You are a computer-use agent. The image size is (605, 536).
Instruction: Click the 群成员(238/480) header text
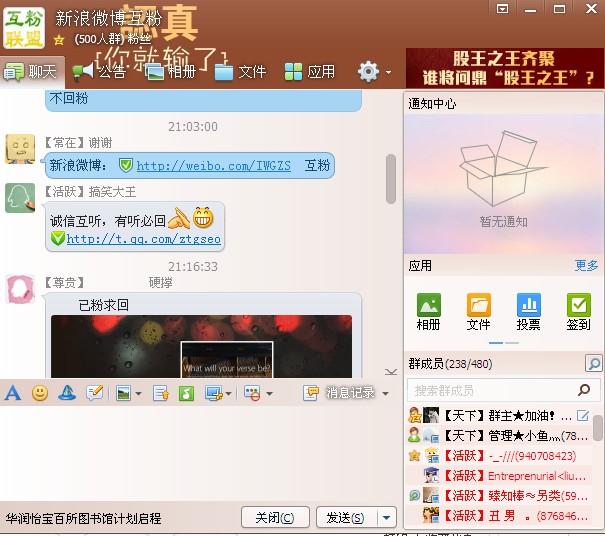pos(450,364)
